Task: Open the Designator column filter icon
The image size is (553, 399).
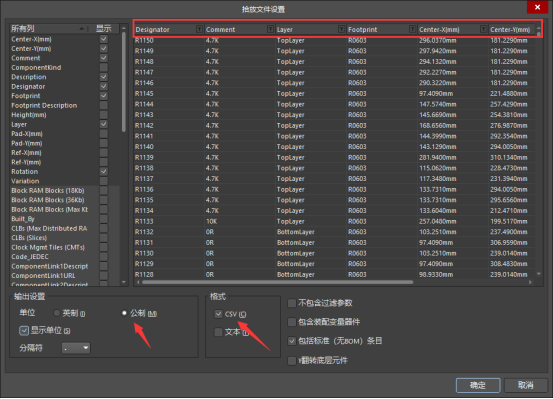Action: (200, 29)
